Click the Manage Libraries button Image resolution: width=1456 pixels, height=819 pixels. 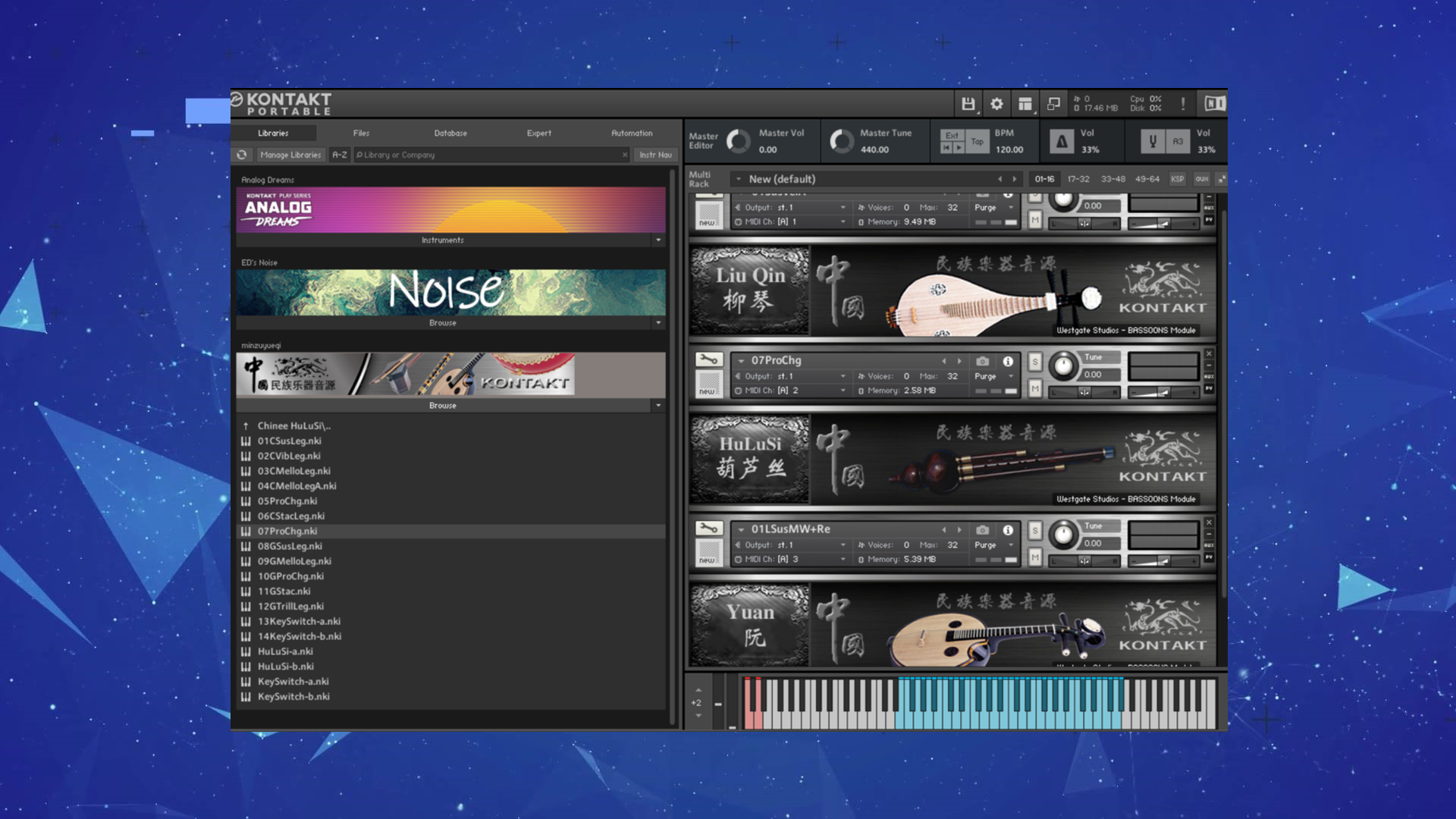(290, 155)
